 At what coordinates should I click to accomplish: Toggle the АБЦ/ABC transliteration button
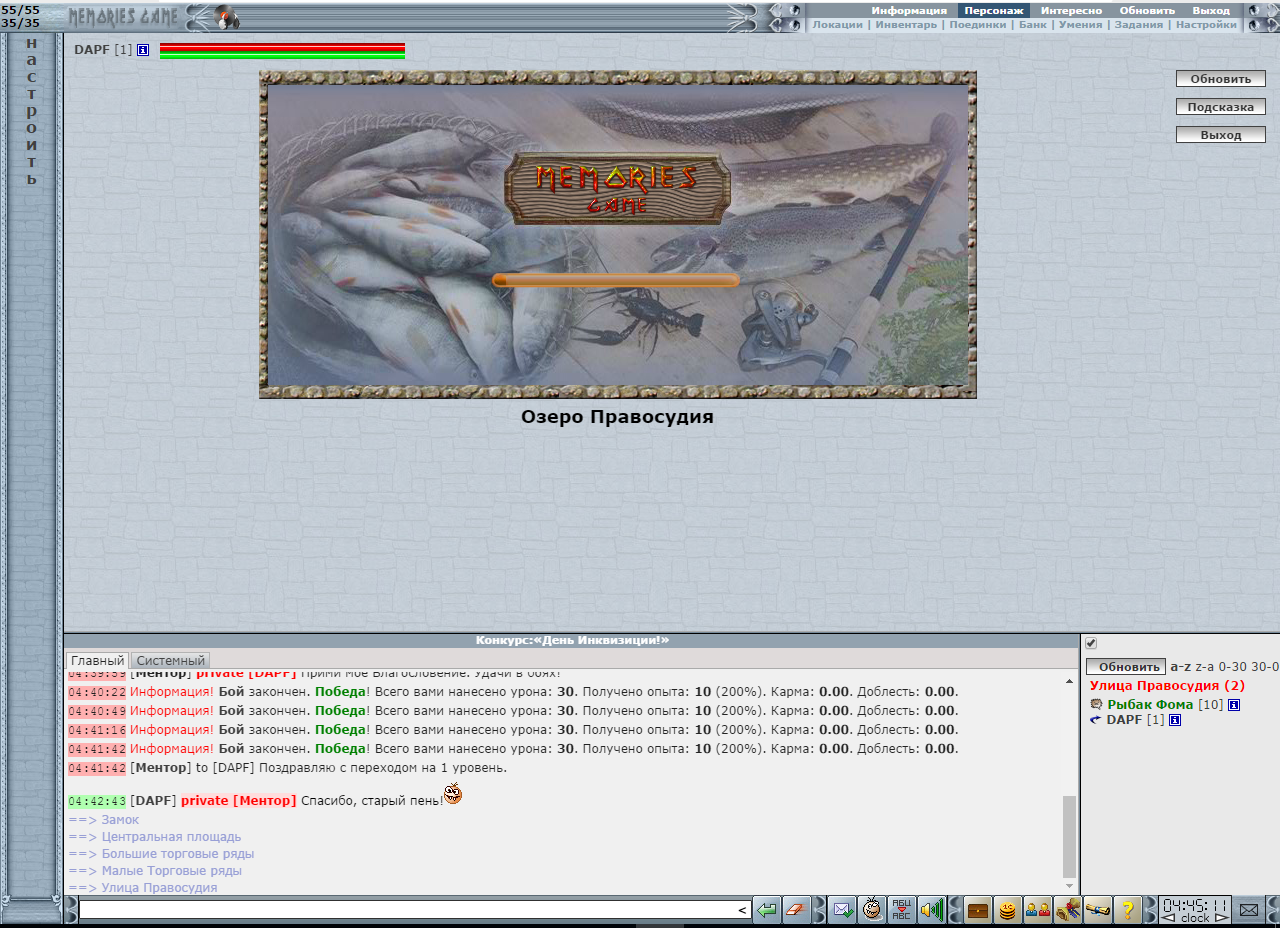(901, 910)
